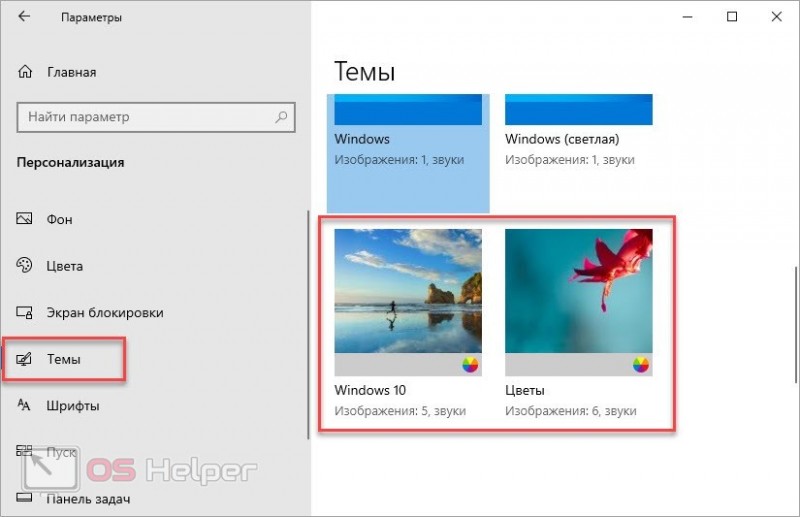This screenshot has width=800, height=517.
Task: Click 'Изображения: 6, звуки' caption
Action: pos(570,410)
